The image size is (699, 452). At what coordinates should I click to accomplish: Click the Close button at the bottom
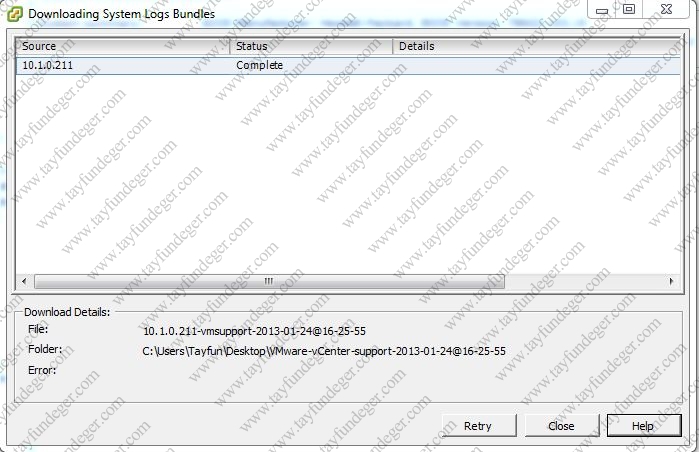562,426
